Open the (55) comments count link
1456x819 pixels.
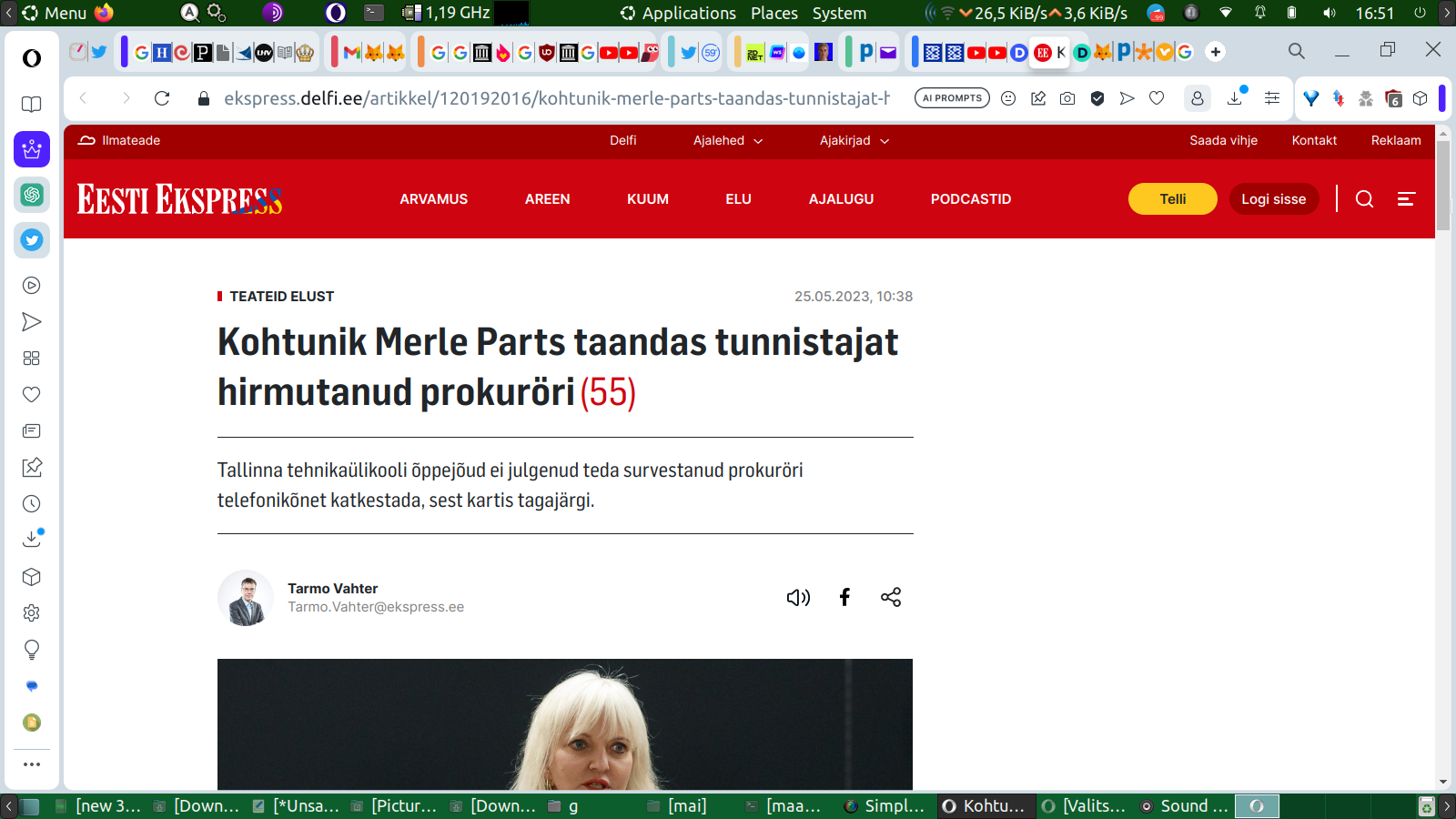tap(608, 393)
